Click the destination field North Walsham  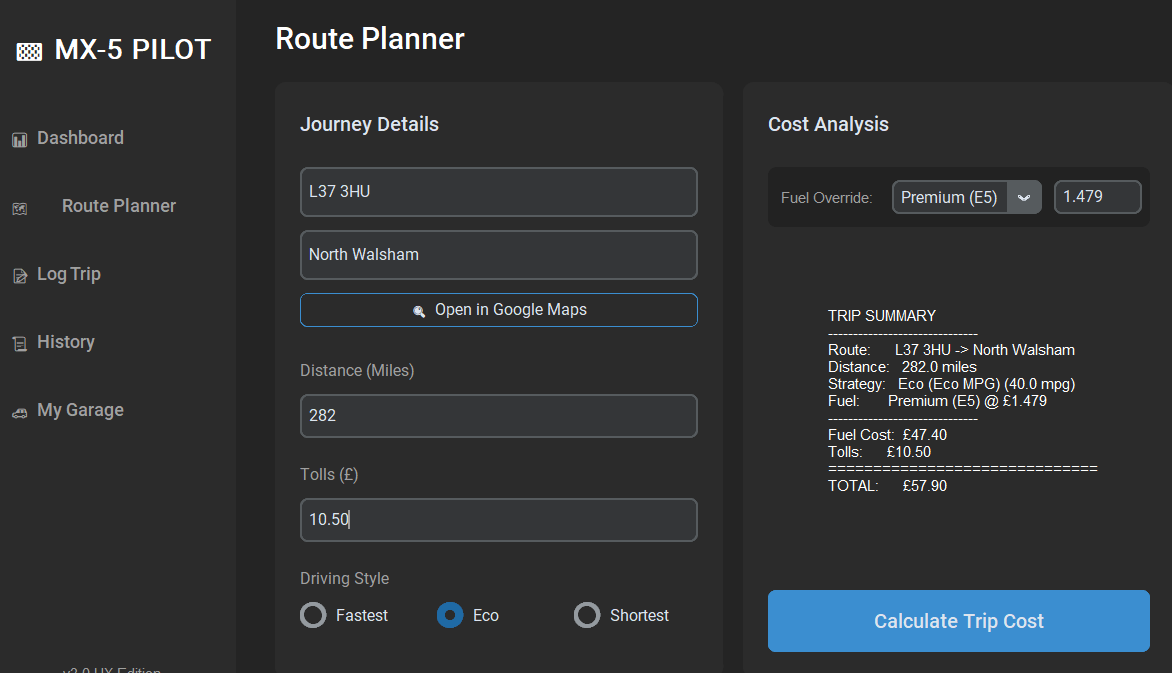498,255
